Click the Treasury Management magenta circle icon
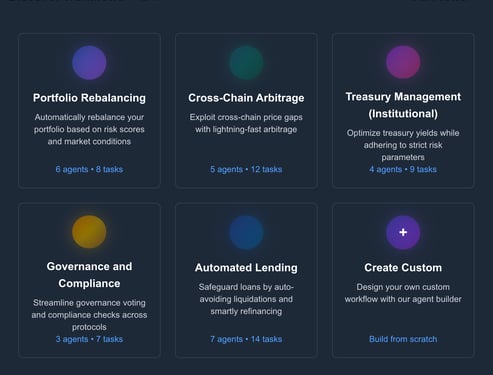This screenshot has height=375, width=493. (403, 62)
